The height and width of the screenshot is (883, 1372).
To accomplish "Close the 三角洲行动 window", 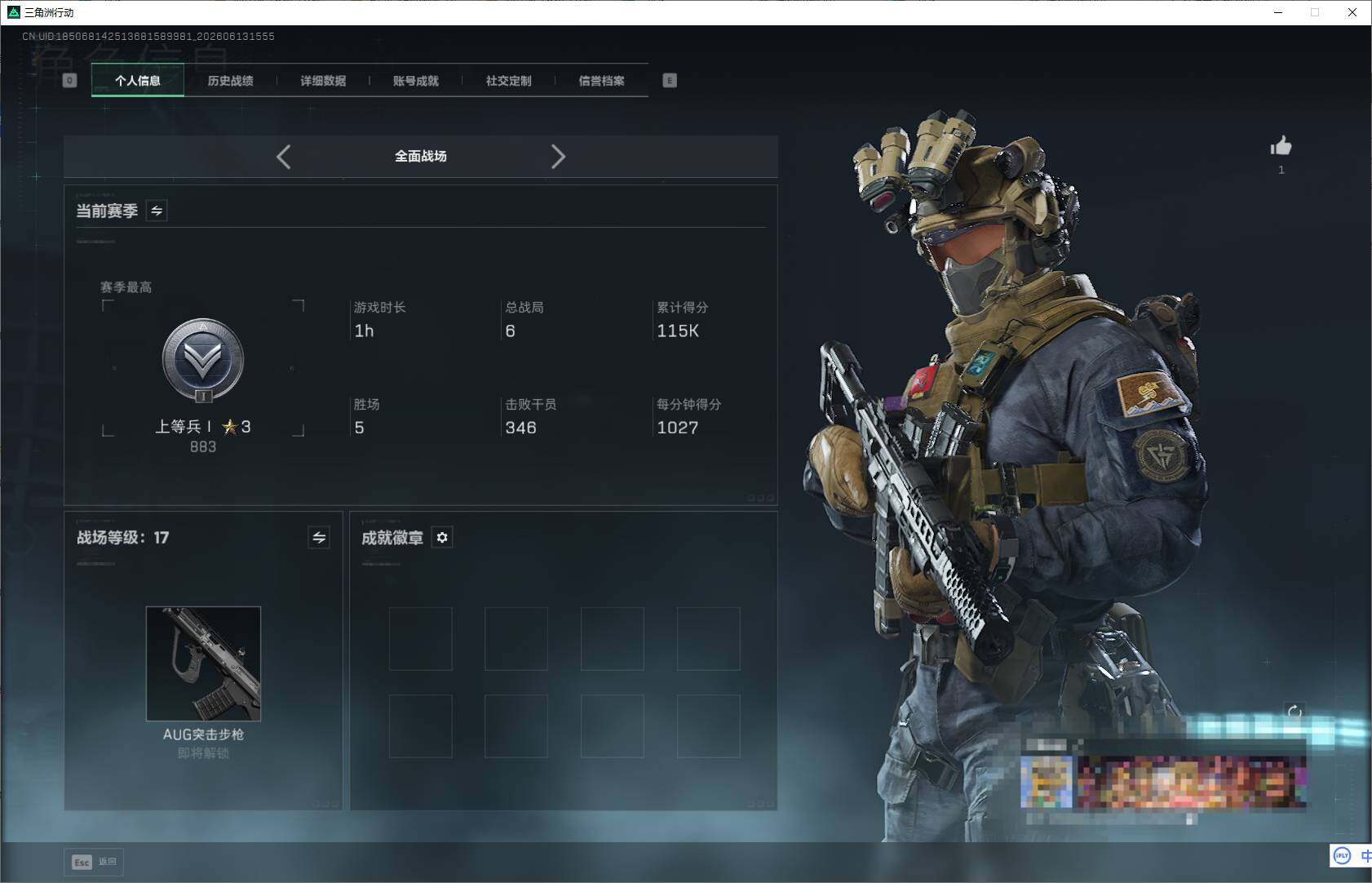I will point(1352,12).
